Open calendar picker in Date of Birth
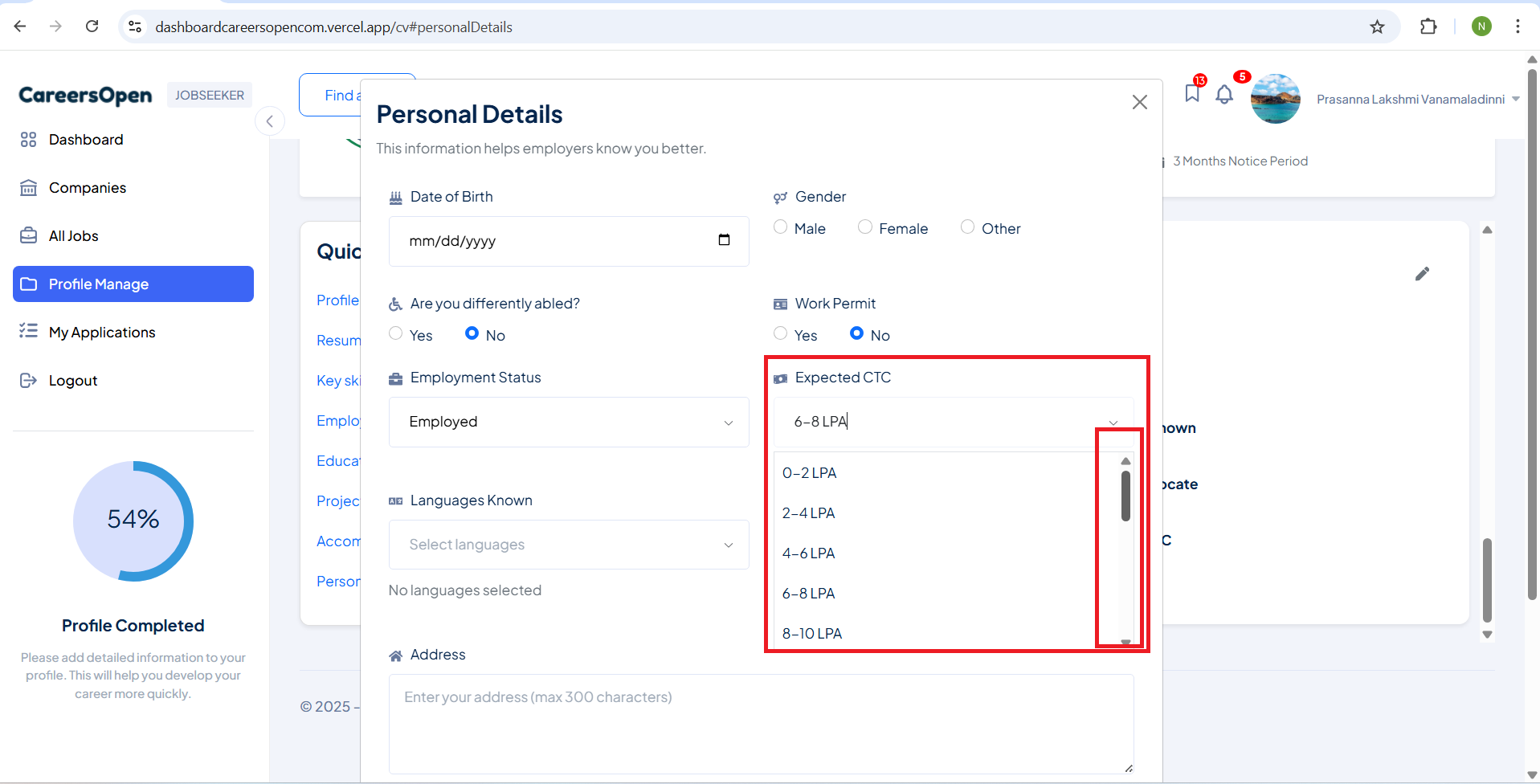 (x=724, y=240)
